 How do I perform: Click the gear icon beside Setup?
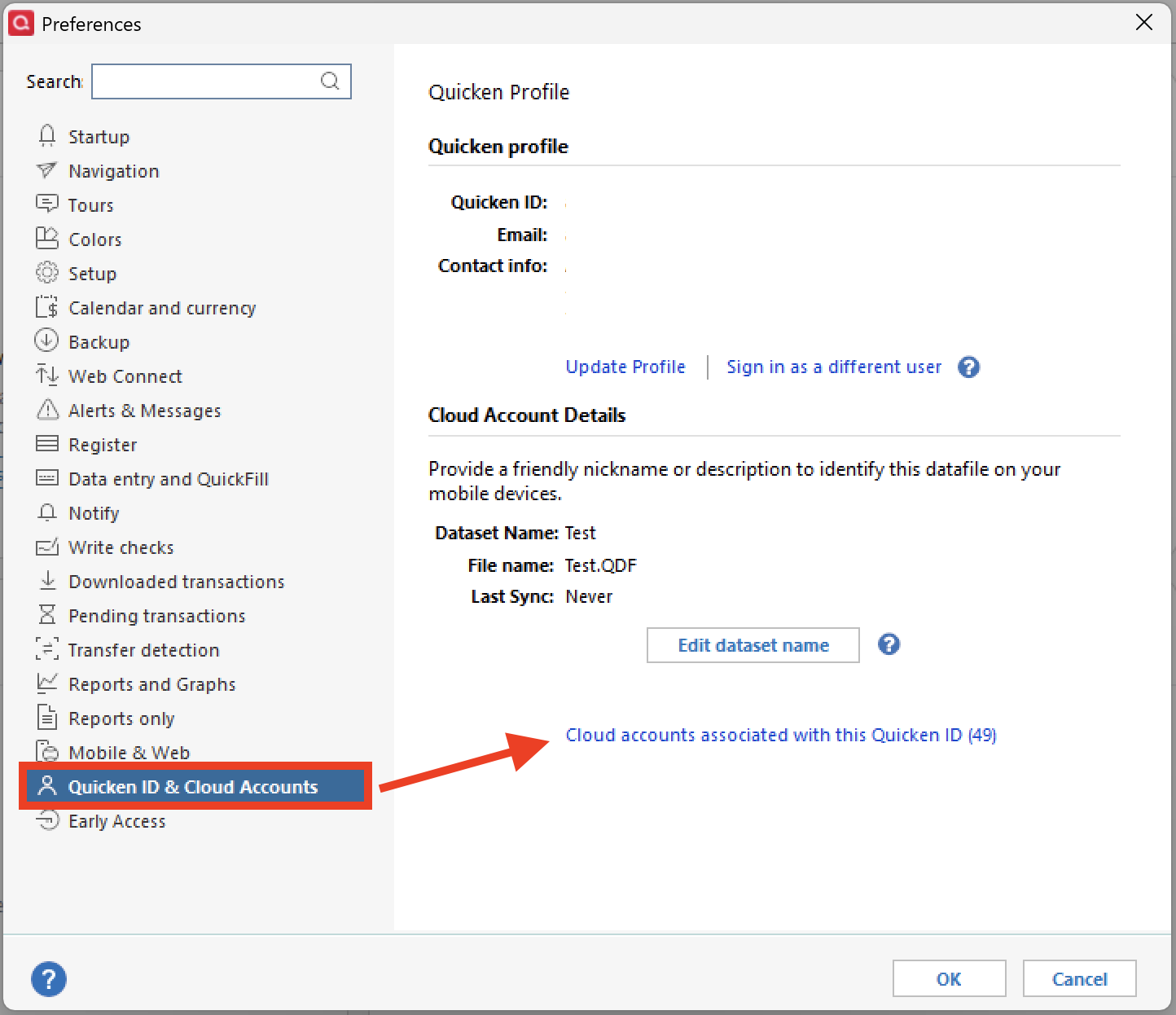47,272
